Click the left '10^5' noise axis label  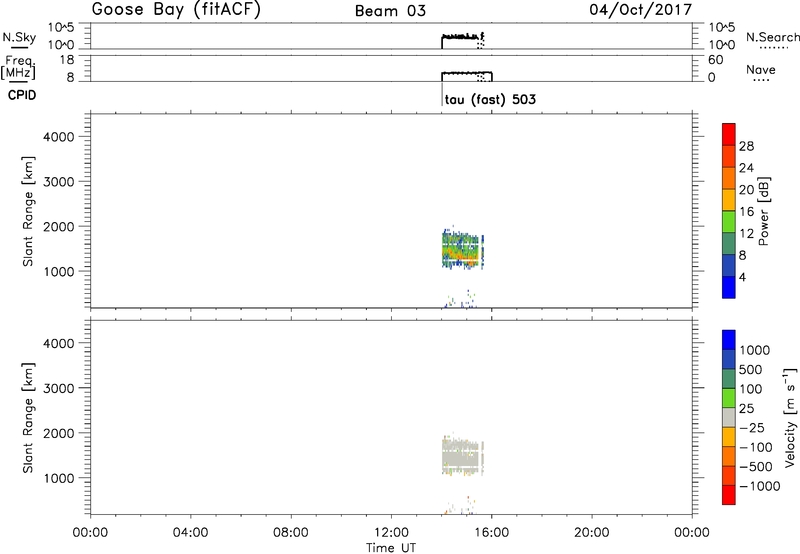point(61,28)
